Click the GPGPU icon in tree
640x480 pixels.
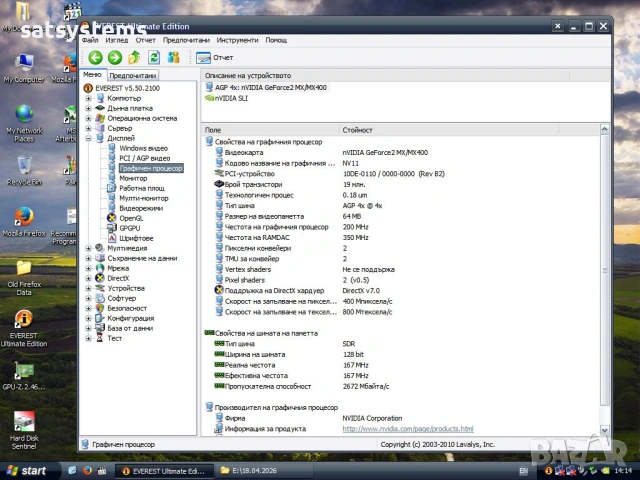[111, 228]
